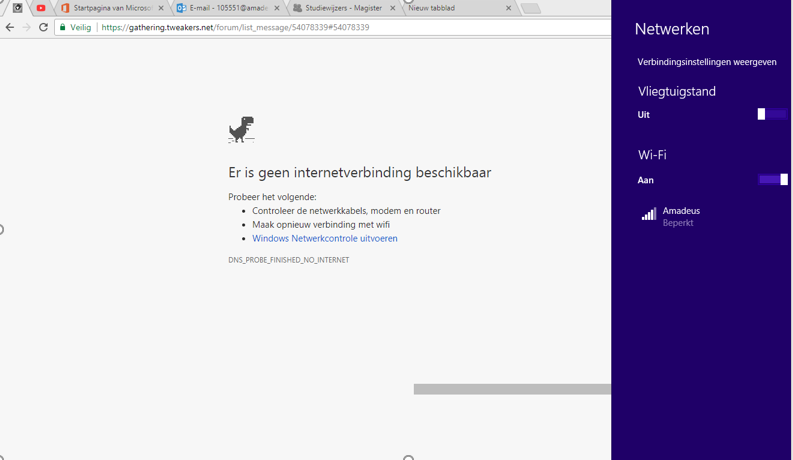This screenshot has width=793, height=460.
Task: Click the offline dinosaur image
Action: point(241,129)
